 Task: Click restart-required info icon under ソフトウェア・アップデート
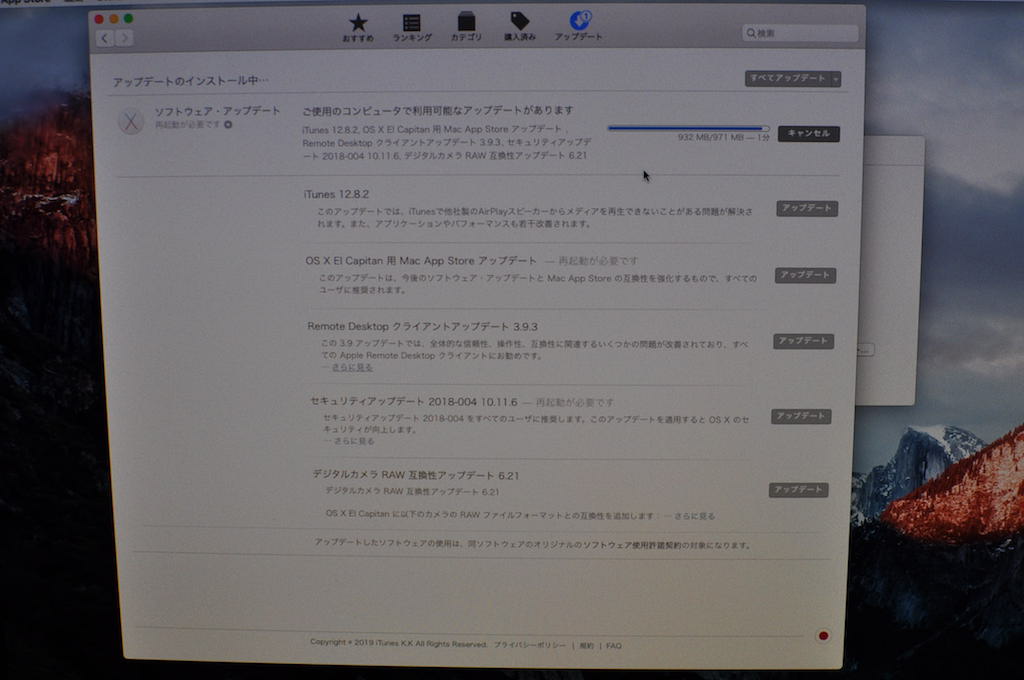(x=228, y=125)
